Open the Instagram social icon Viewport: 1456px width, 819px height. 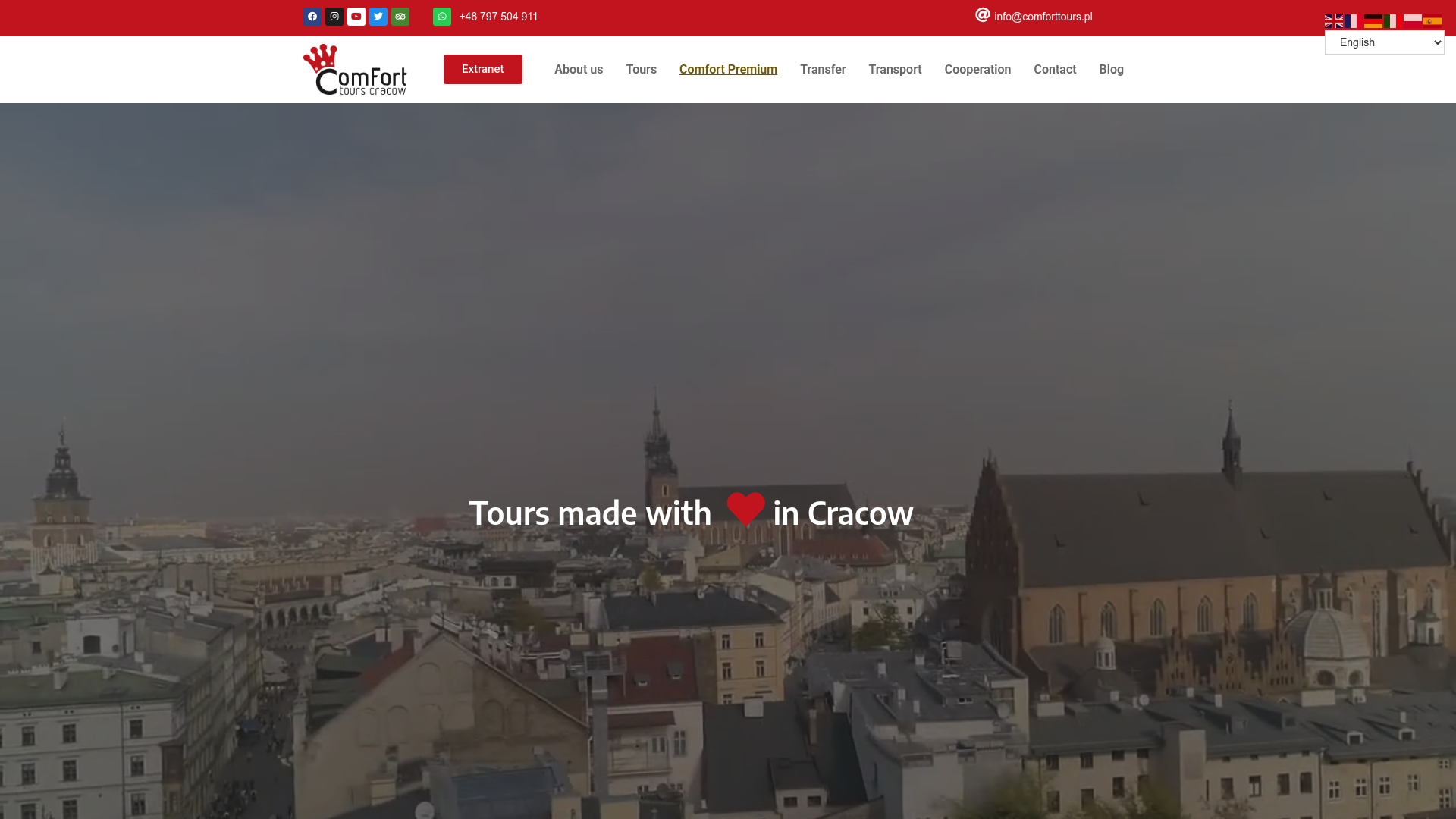[x=334, y=17]
